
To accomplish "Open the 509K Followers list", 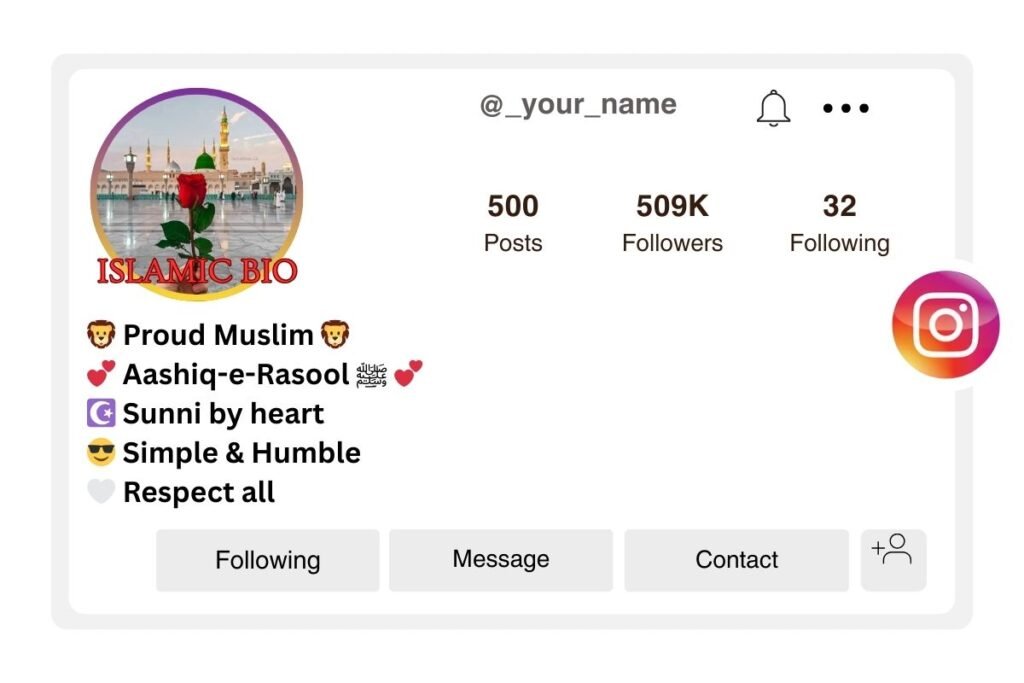I will 672,220.
